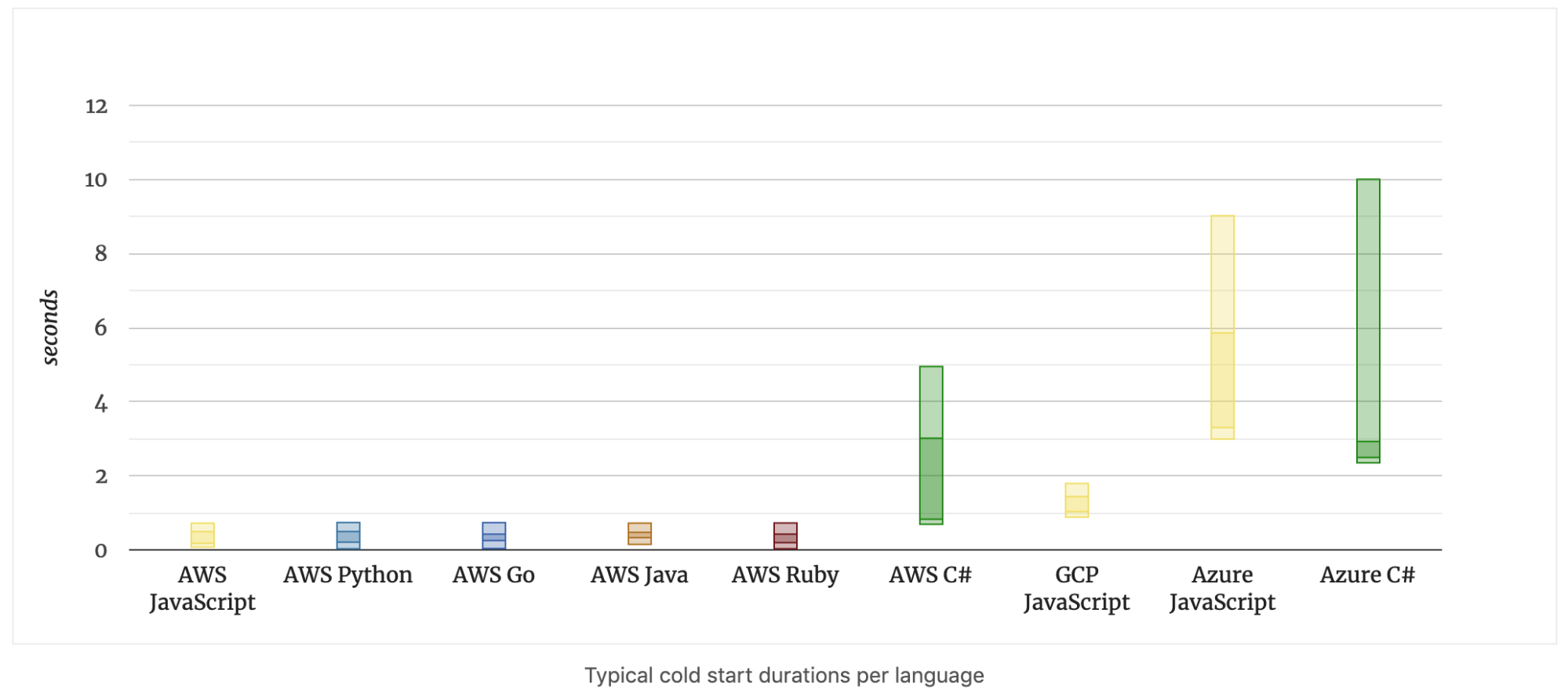The width and height of the screenshot is (1568, 700).
Task: Click the "AWS C#" label text
Action: pos(930,575)
